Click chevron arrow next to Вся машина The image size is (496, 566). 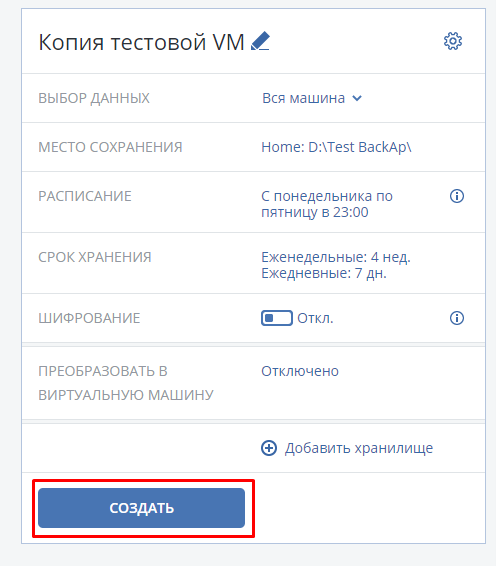[357, 98]
